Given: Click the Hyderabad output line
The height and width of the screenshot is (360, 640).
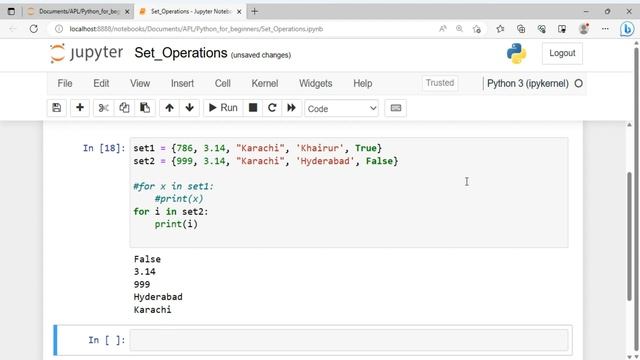Looking at the screenshot, I should pyautogui.click(x=158, y=297).
